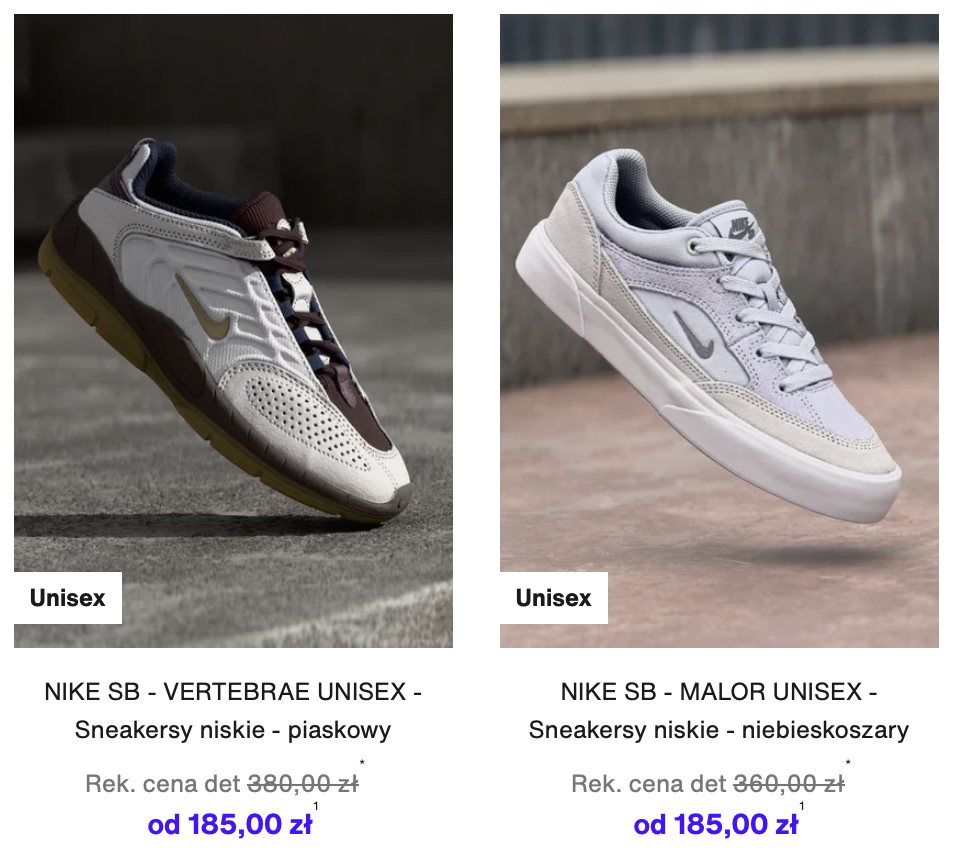Click 'od 185,00 zł' price under Malor
Image resolution: width=958 pixels, height=860 pixels.
(715, 825)
